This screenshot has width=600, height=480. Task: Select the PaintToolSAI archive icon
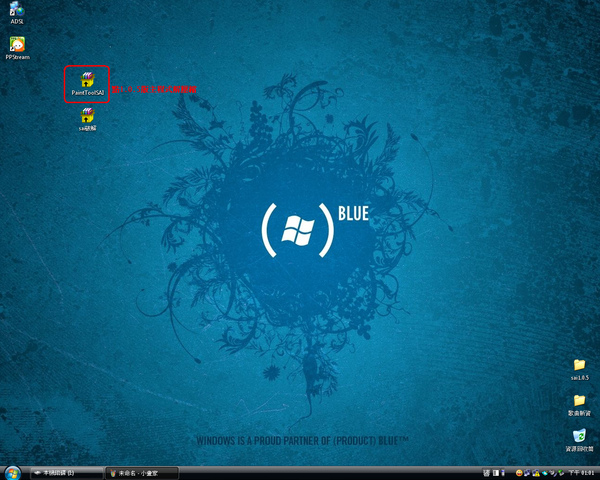88,84
